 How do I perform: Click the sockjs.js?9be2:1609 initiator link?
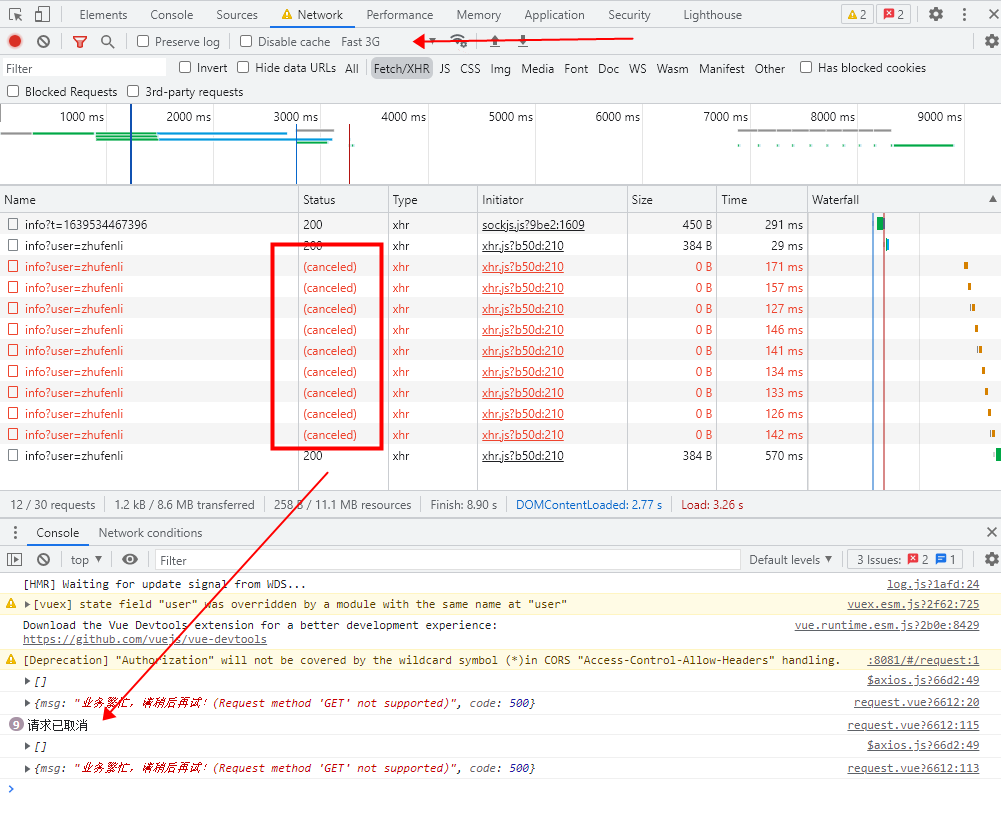tap(533, 225)
